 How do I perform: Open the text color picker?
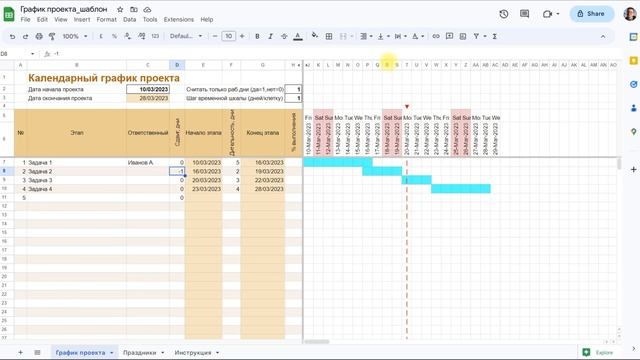pos(298,36)
